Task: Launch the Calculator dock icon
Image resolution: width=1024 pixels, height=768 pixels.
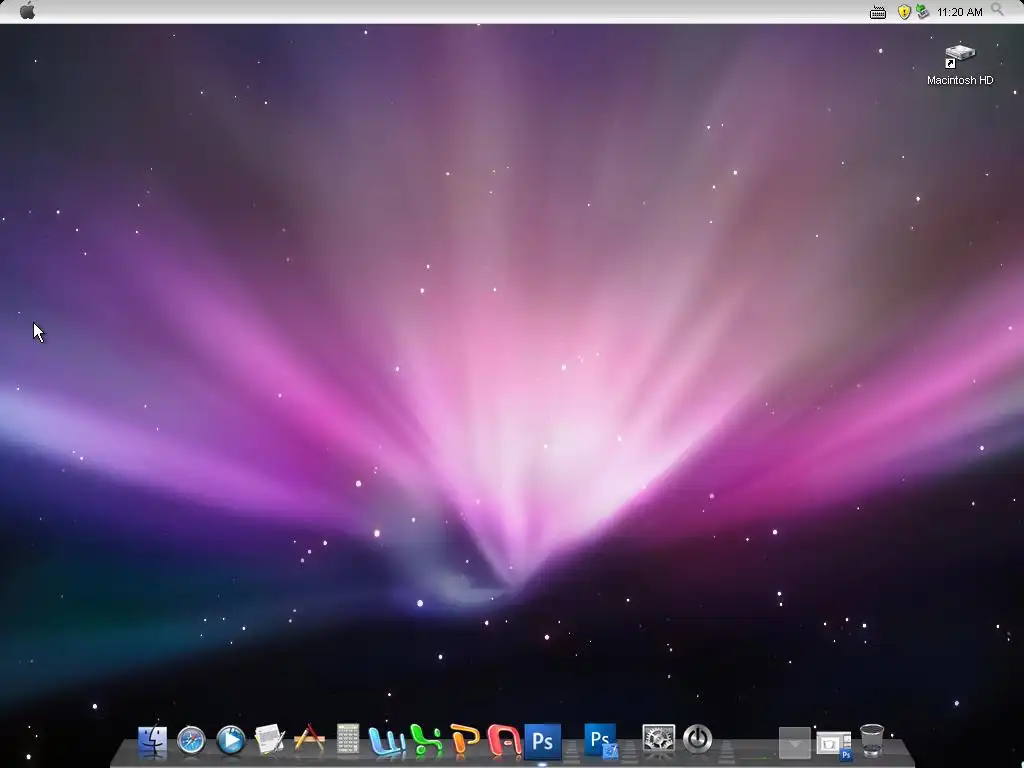Action: [347, 739]
